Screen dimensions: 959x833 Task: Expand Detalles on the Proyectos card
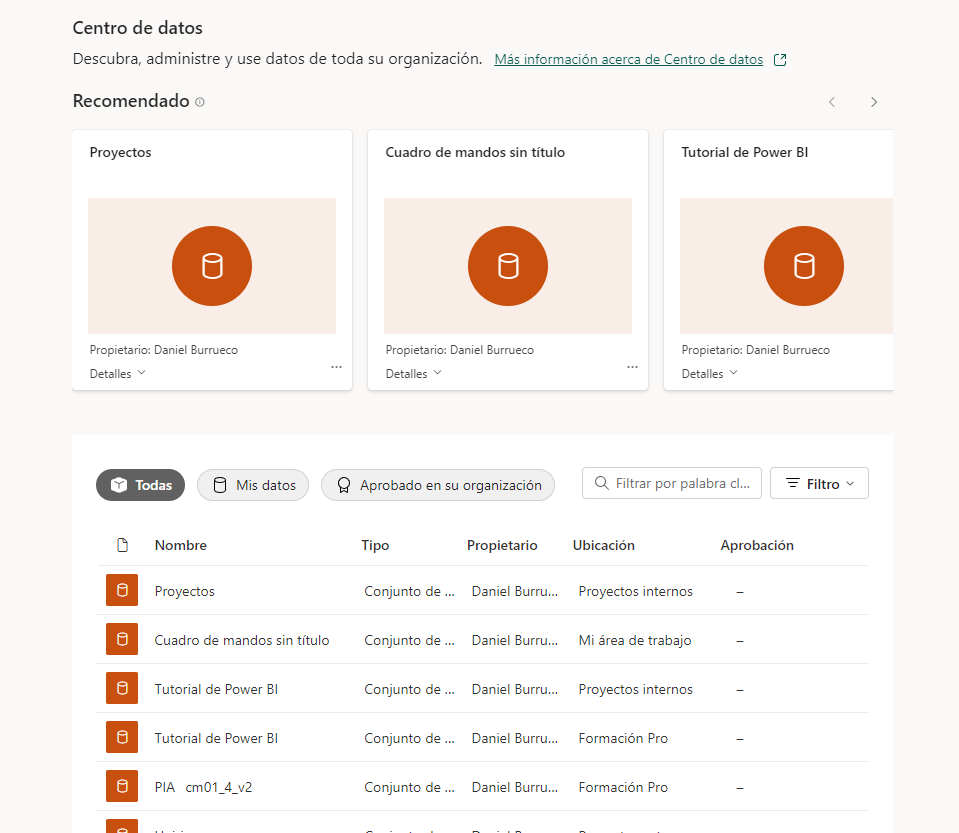click(118, 373)
